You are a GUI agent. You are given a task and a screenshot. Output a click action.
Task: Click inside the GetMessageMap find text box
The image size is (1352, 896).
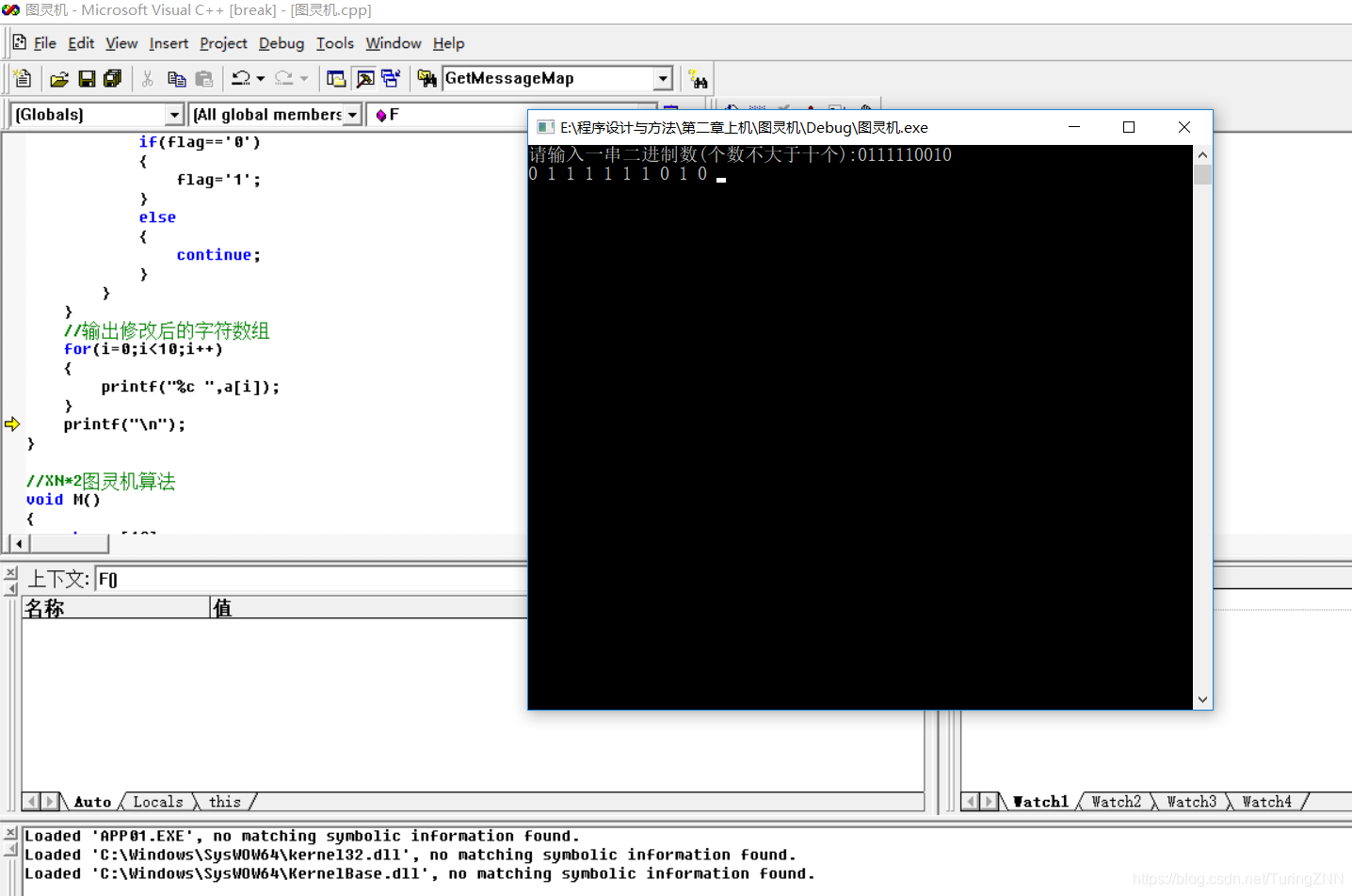548,78
